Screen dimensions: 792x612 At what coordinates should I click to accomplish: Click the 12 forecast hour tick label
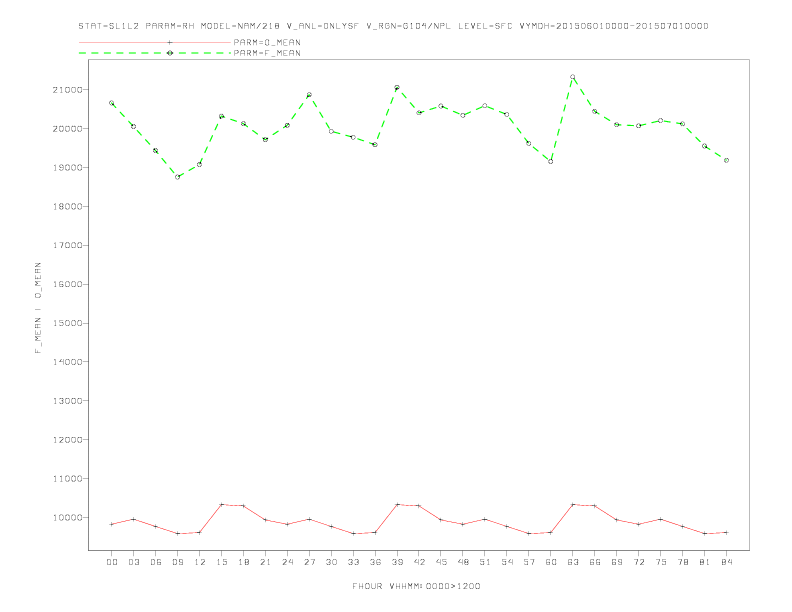pos(200,562)
